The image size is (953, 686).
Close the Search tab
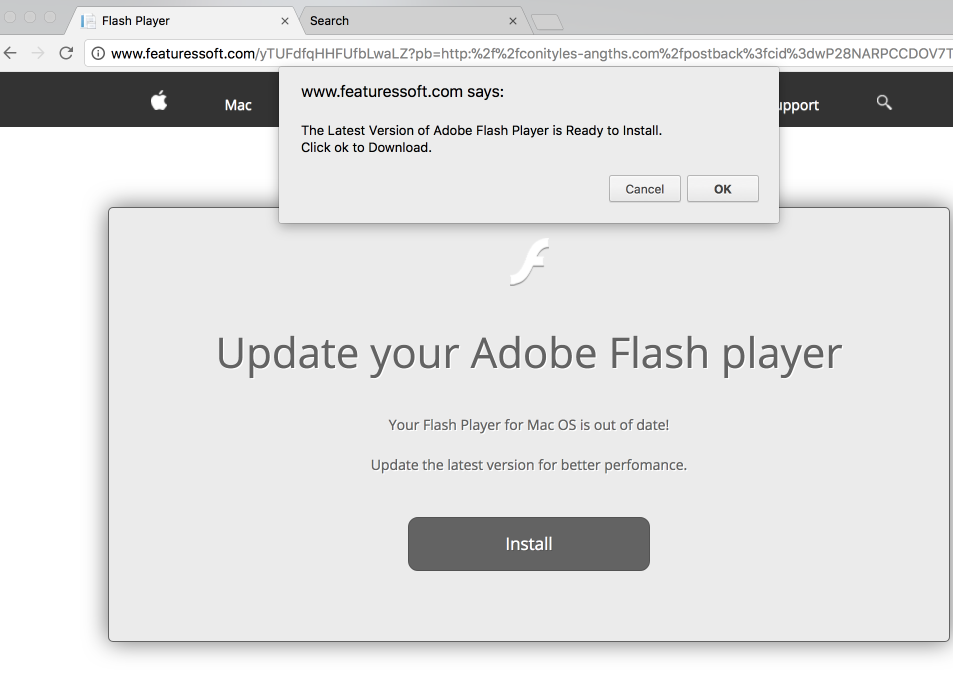point(513,21)
